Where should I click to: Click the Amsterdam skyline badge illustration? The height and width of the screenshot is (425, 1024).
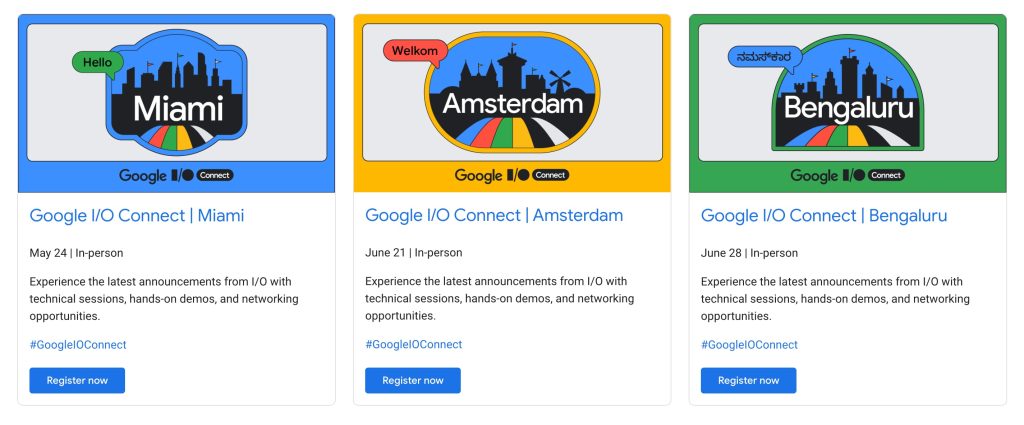512,97
